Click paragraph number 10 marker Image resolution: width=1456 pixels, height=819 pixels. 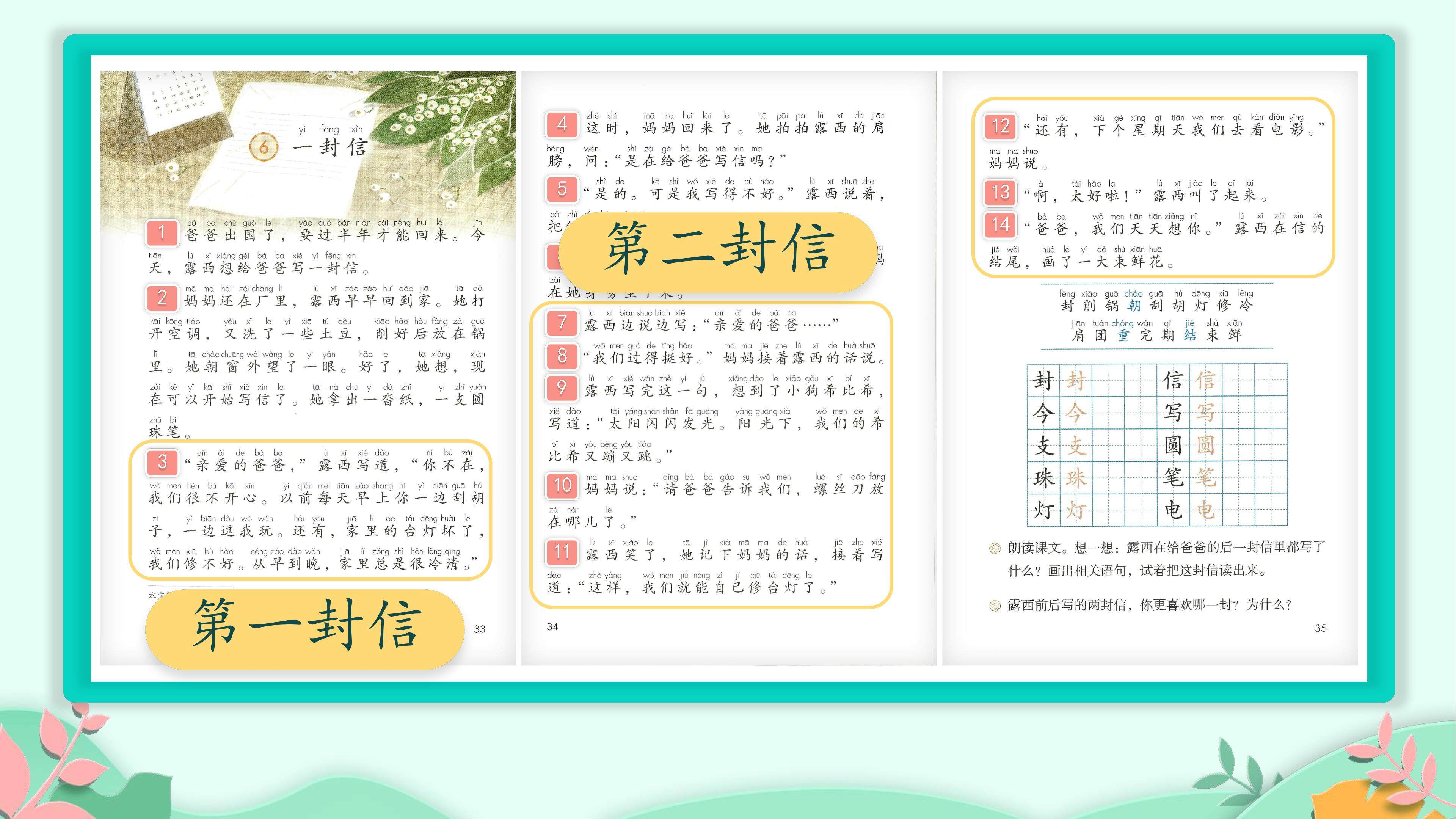[x=562, y=485]
